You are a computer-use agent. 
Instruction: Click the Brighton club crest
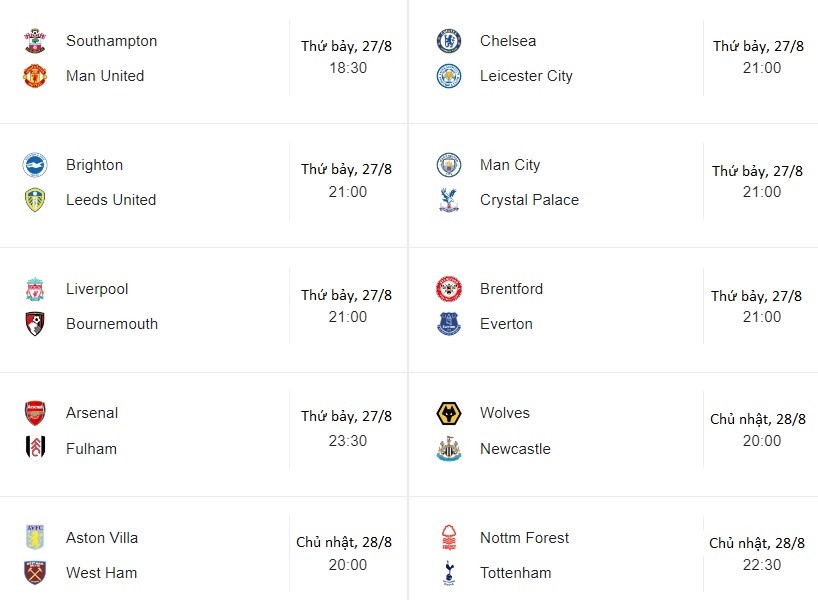pyautogui.click(x=35, y=165)
